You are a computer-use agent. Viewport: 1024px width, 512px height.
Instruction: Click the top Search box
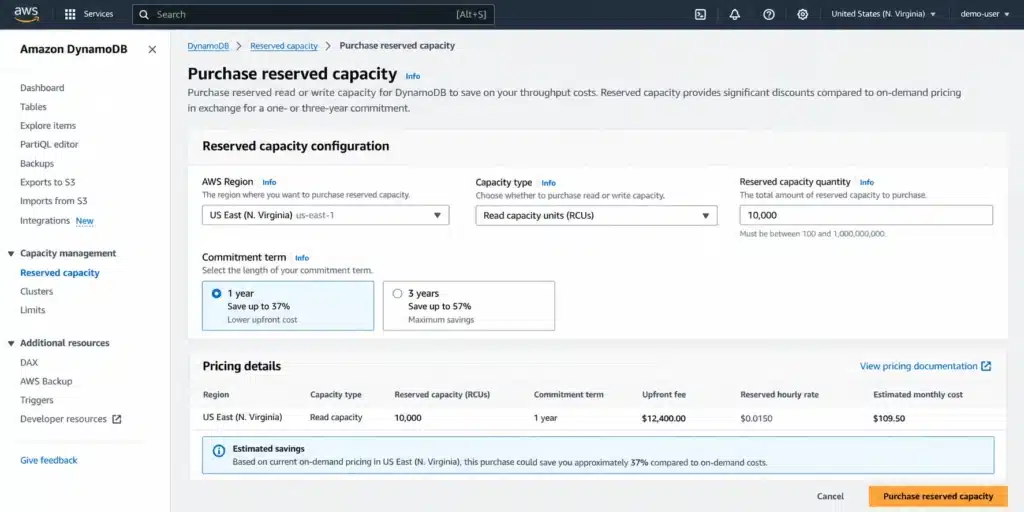tap(313, 14)
